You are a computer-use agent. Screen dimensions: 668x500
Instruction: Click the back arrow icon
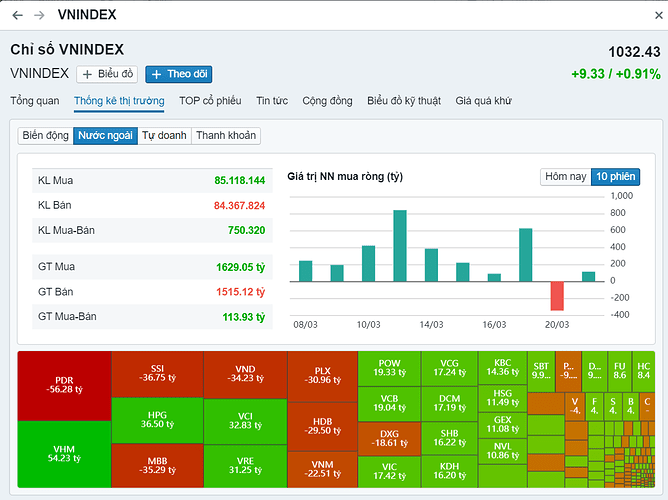17,15
